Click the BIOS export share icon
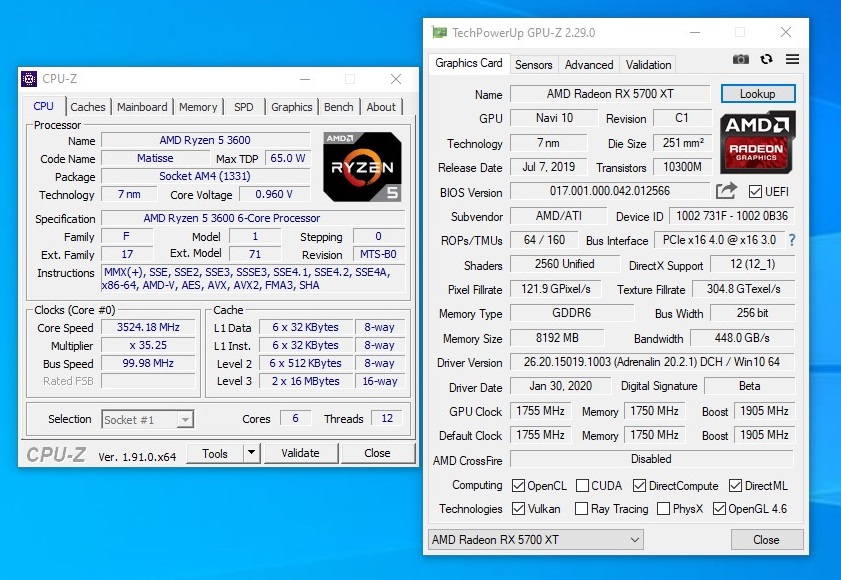Screen dimensions: 841x580 click(726, 191)
